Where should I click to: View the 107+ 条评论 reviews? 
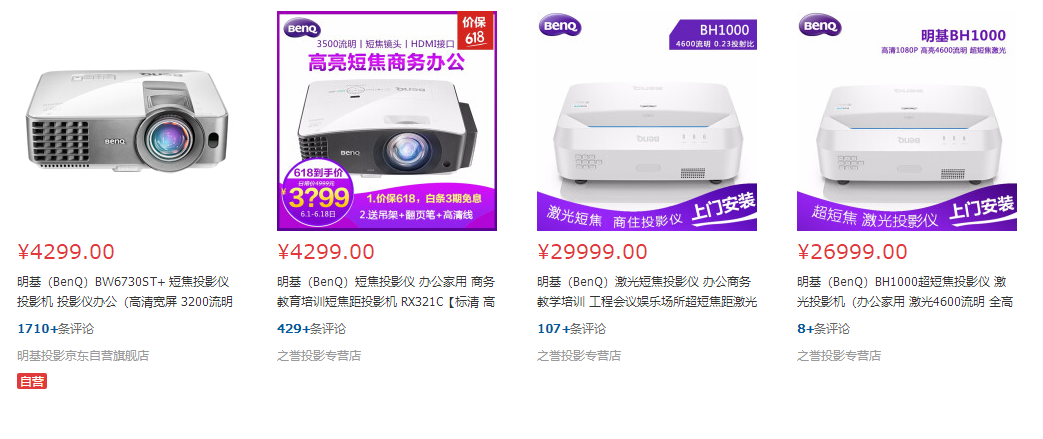click(x=571, y=329)
